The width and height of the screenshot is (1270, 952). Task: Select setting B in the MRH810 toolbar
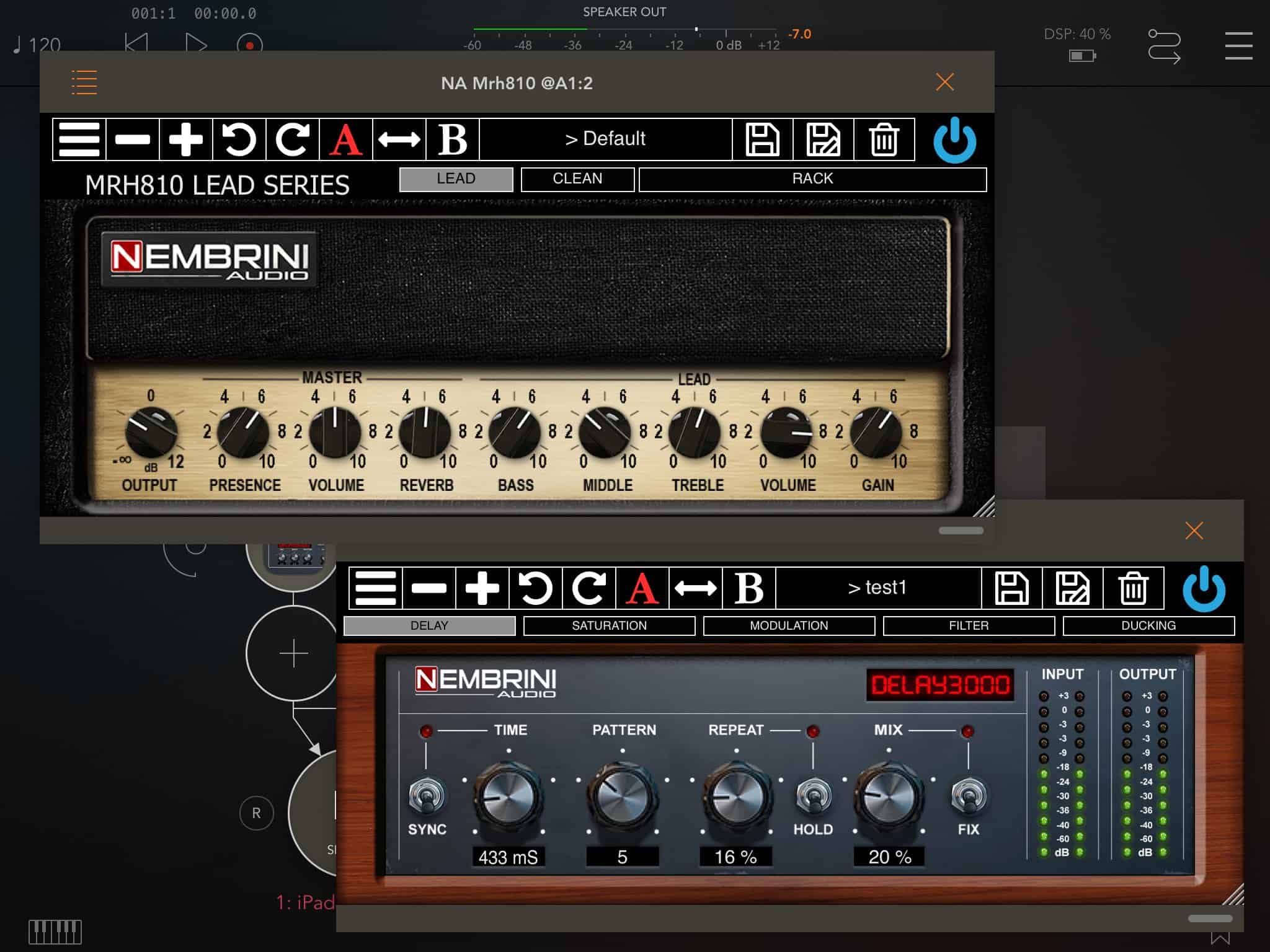point(453,139)
